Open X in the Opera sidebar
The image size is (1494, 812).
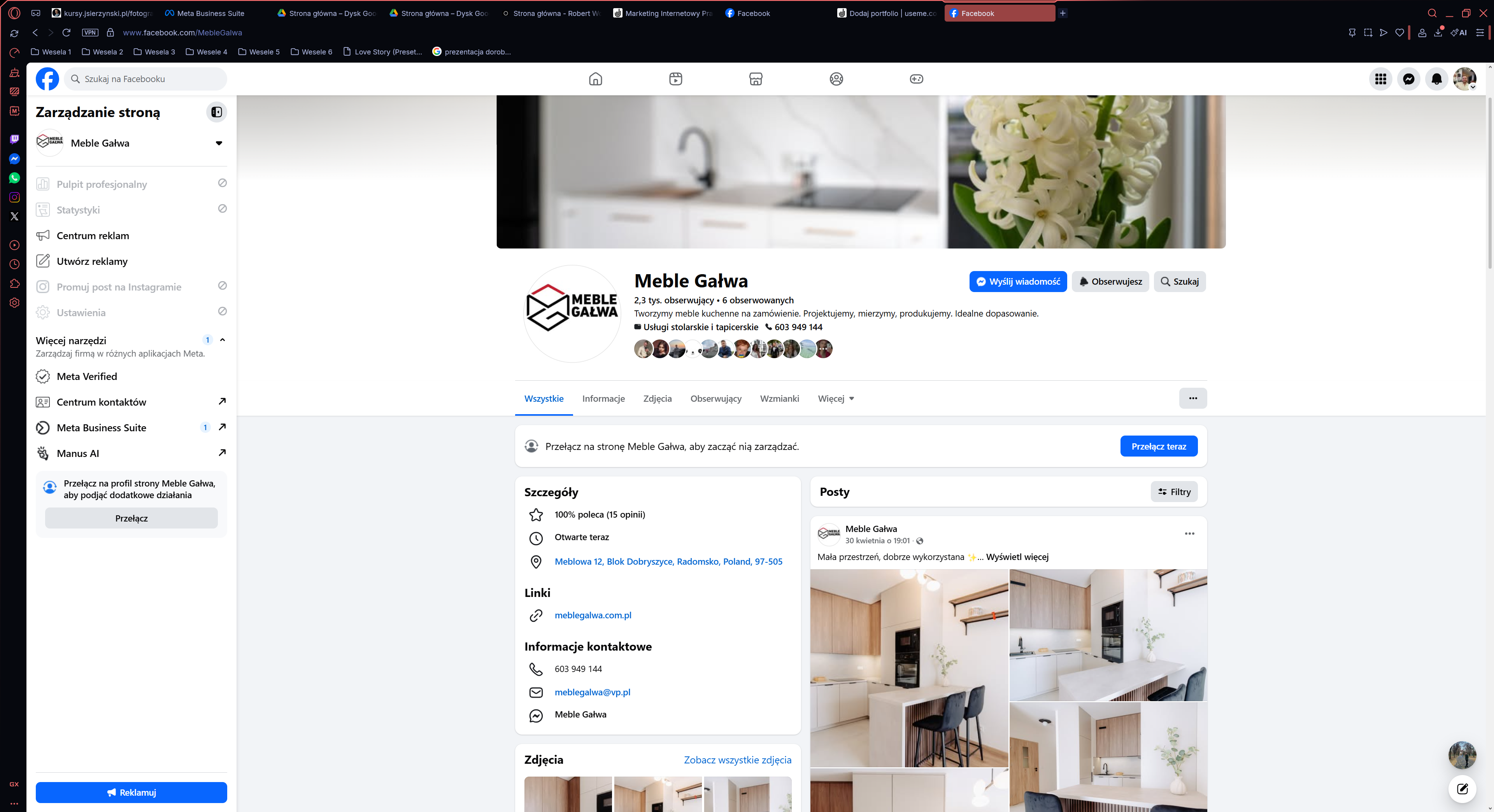pos(14,216)
